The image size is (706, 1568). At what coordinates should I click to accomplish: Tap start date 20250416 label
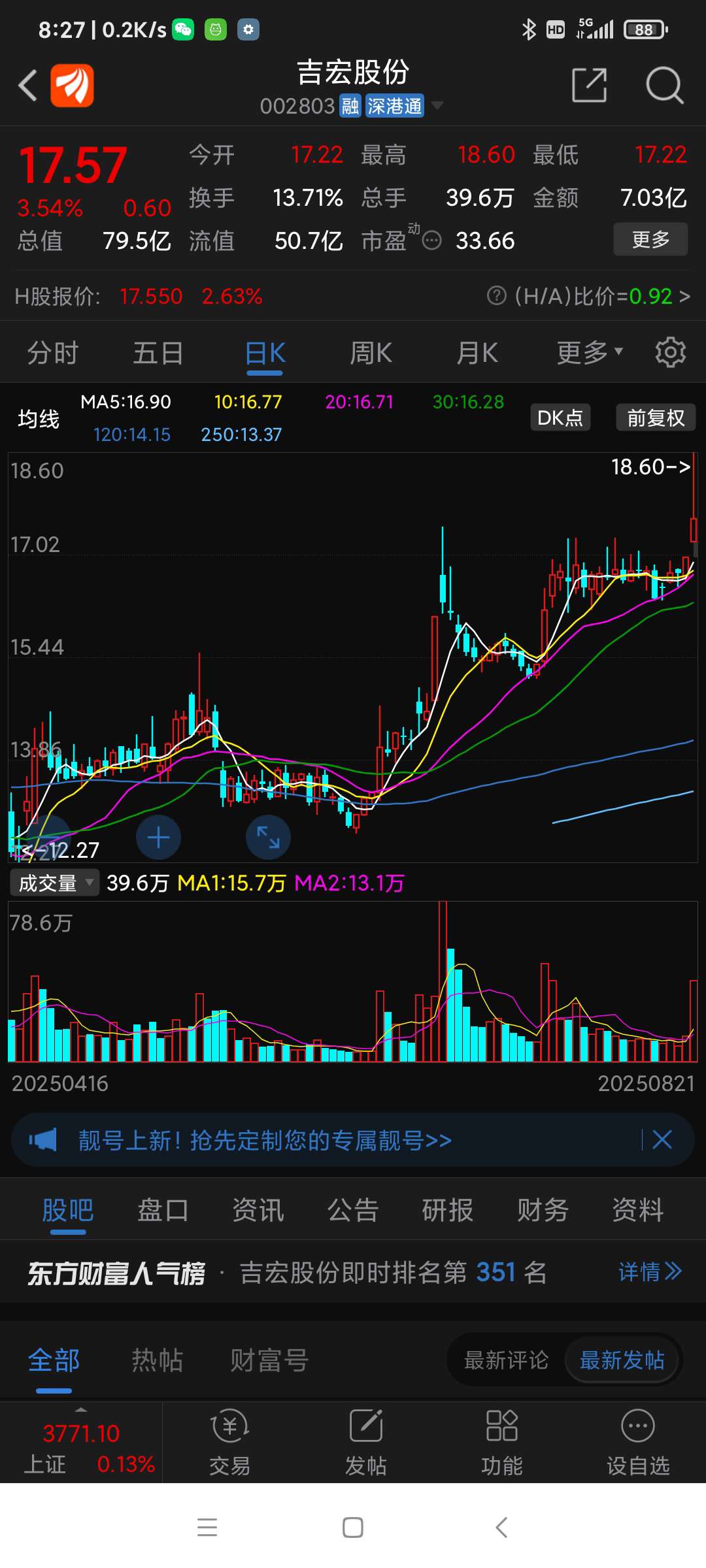click(x=60, y=1083)
